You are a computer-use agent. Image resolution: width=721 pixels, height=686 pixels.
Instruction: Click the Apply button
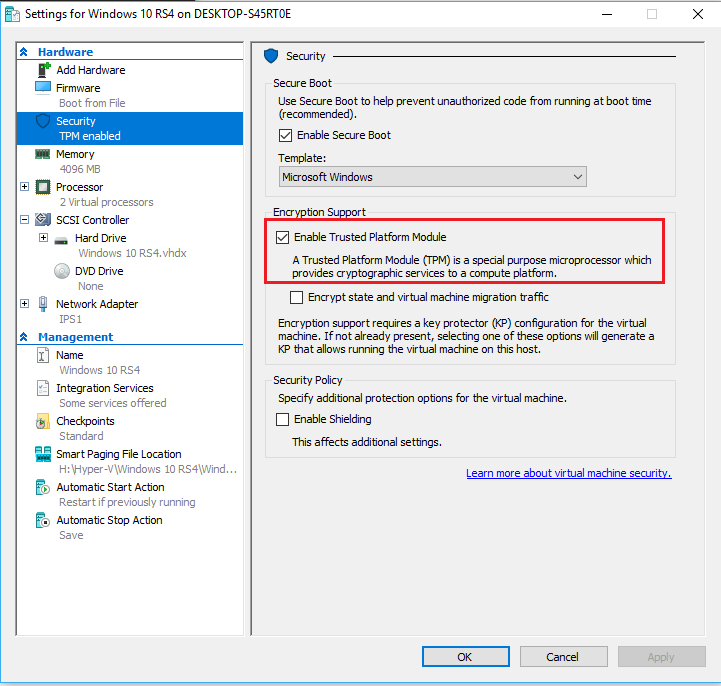pyautogui.click(x=661, y=657)
